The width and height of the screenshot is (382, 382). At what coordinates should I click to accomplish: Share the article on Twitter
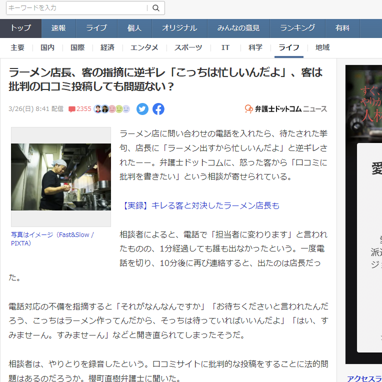[142, 109]
